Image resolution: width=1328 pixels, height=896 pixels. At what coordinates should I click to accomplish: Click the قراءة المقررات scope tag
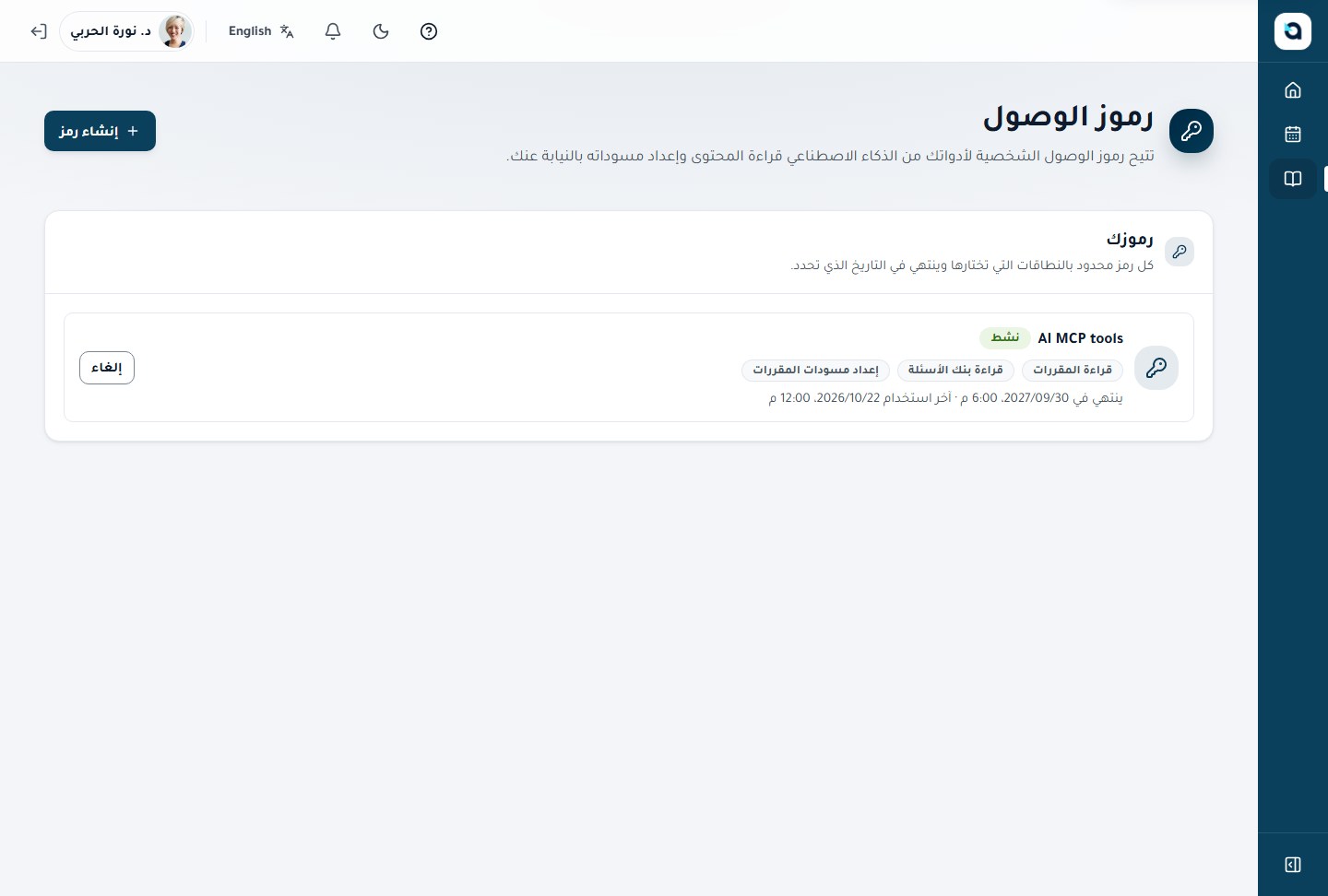click(1073, 370)
